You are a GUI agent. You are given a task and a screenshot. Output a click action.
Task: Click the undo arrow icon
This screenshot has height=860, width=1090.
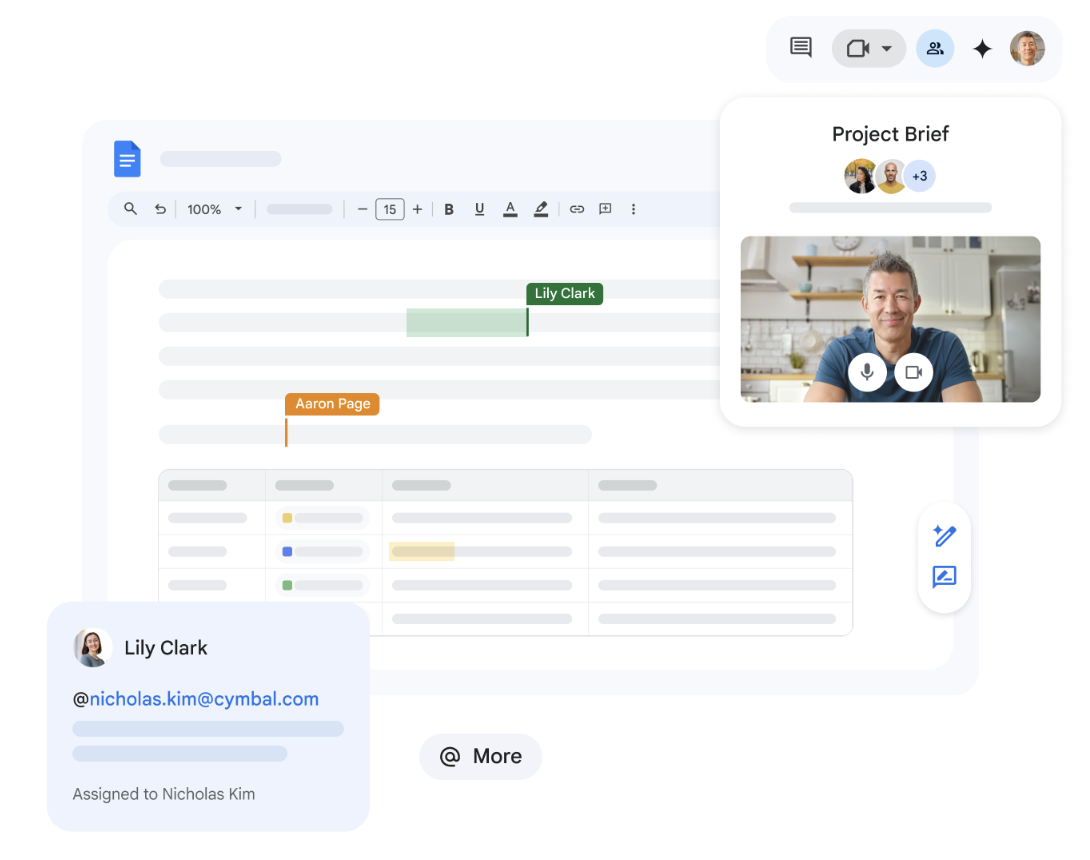point(160,209)
